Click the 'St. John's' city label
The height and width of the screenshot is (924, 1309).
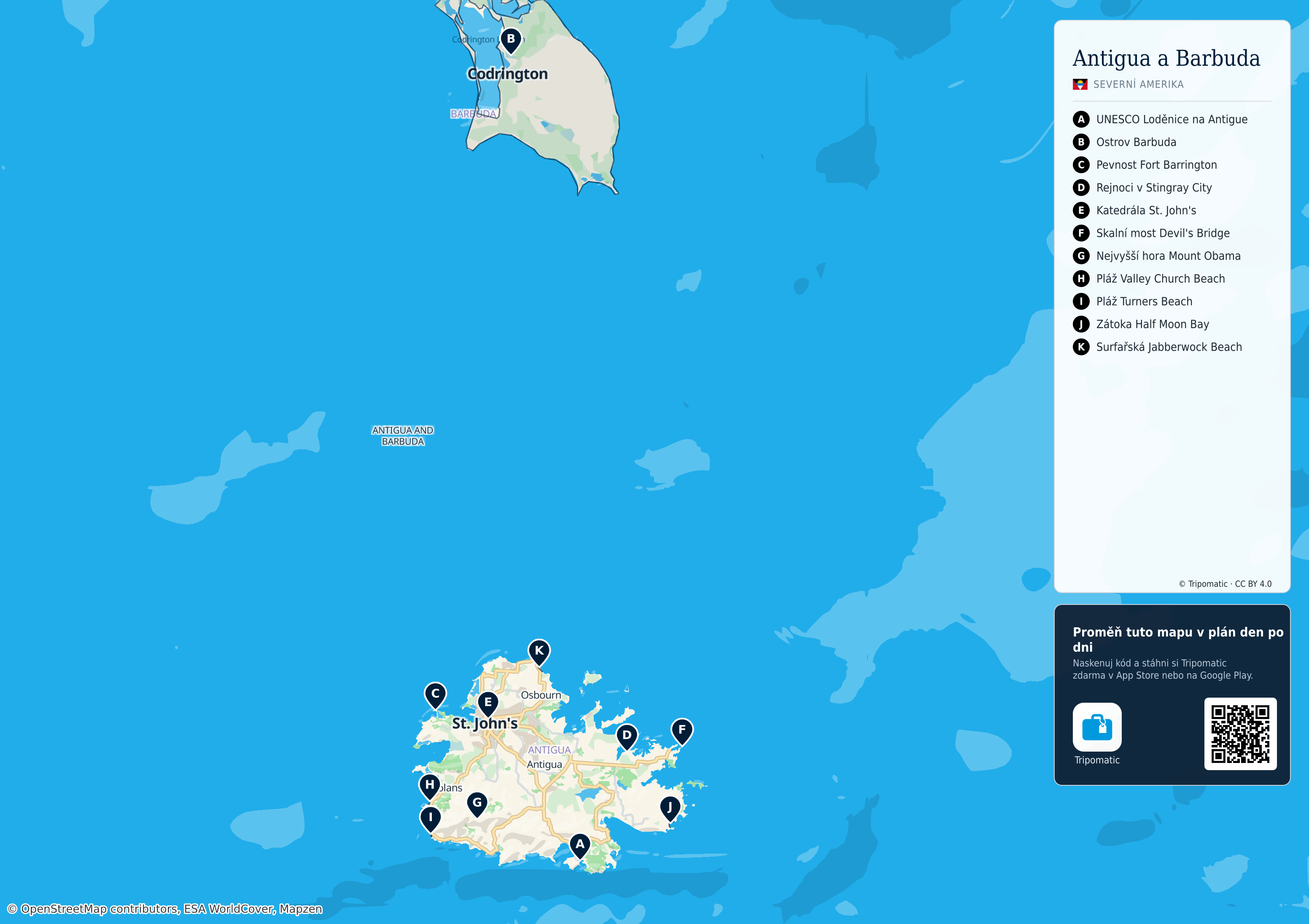point(485,723)
